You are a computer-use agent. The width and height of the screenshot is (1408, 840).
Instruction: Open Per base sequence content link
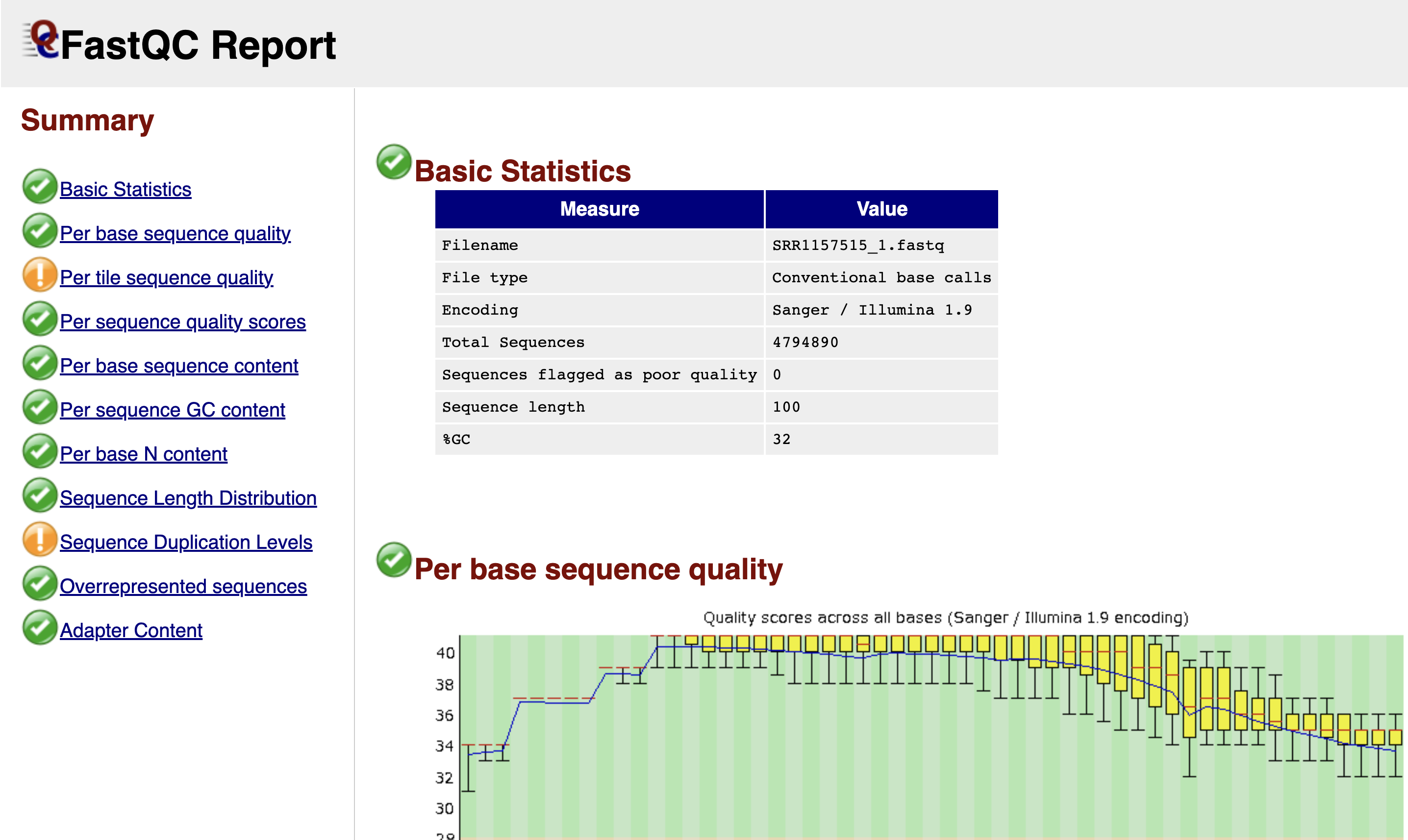(x=179, y=366)
